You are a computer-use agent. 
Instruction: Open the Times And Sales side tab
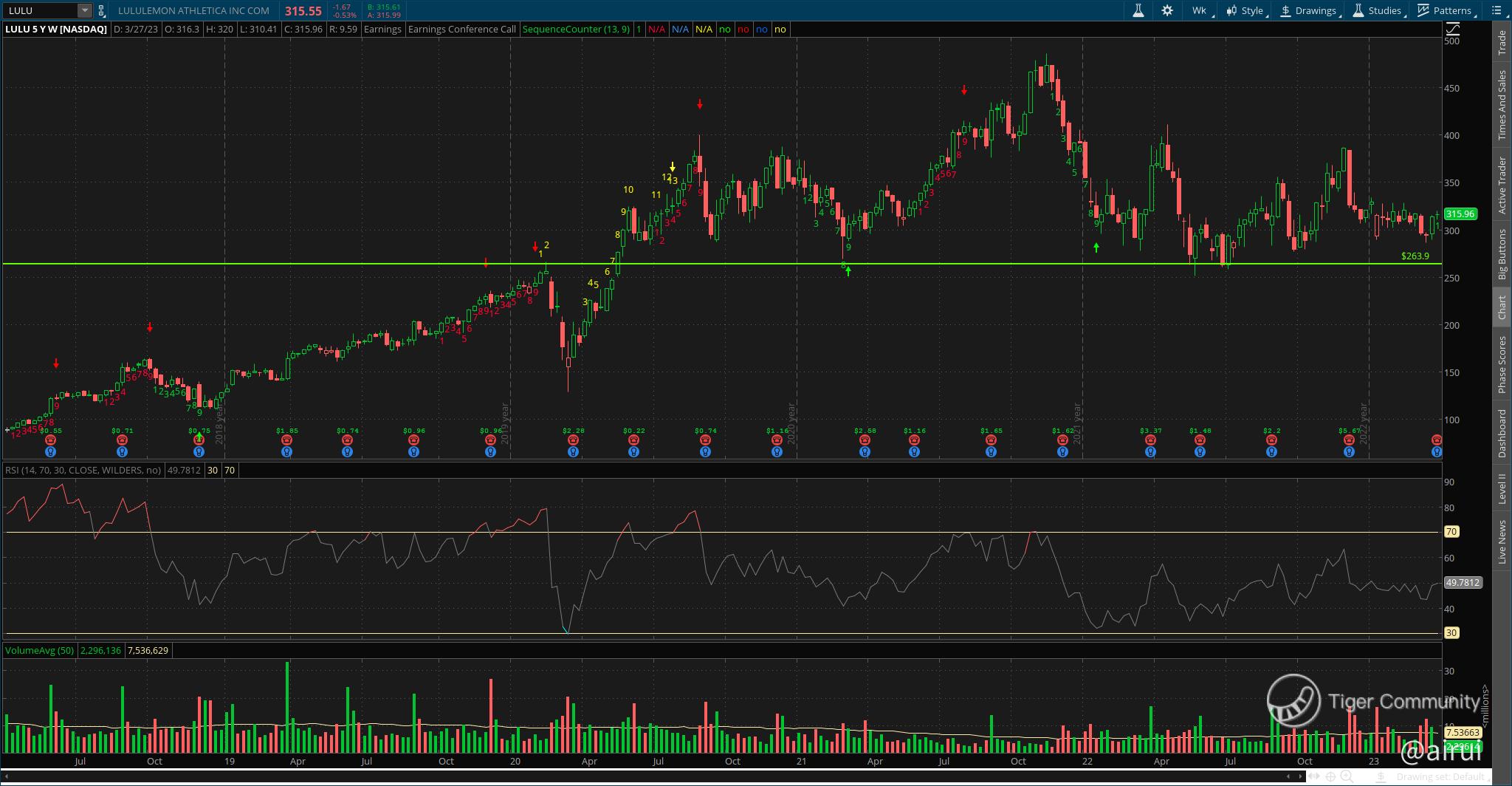(x=1502, y=106)
